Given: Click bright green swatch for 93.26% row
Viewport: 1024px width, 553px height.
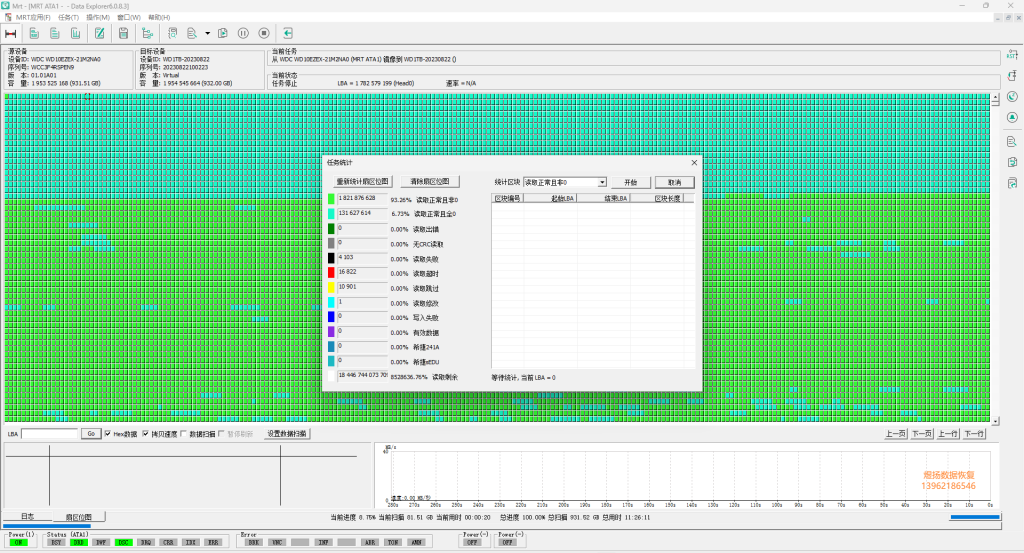Looking at the screenshot, I should point(331,199).
